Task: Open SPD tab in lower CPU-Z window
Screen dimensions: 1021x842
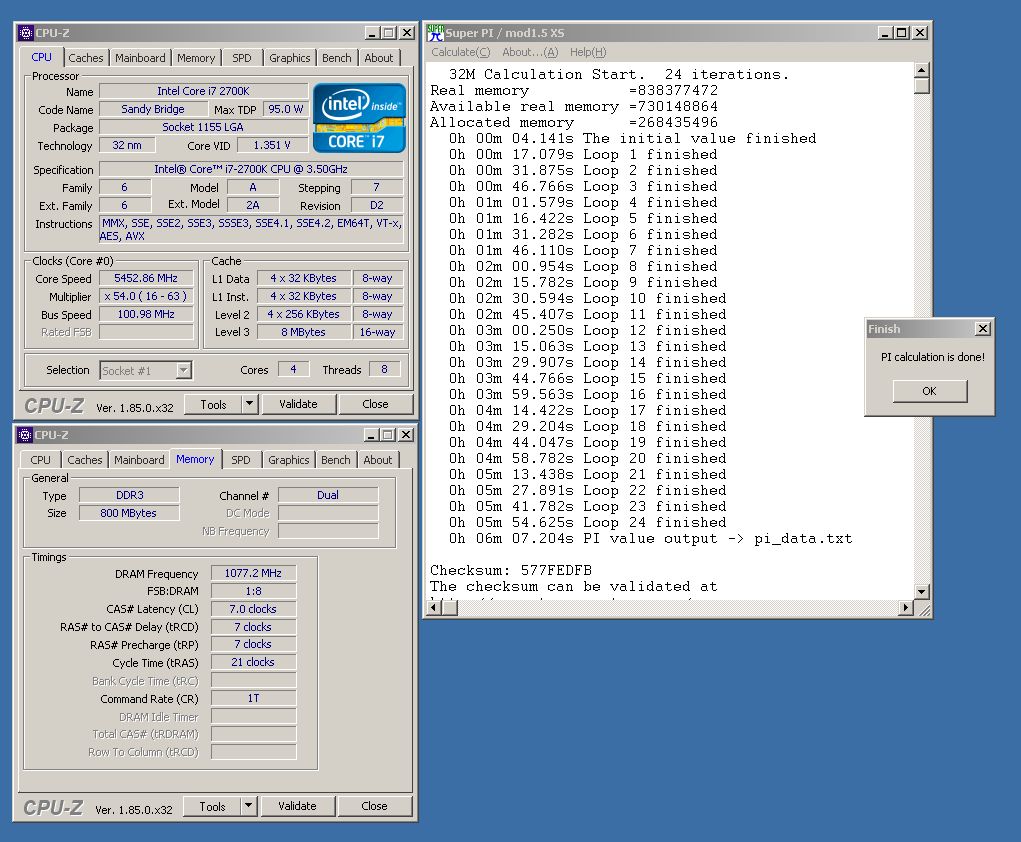Action: [241, 460]
